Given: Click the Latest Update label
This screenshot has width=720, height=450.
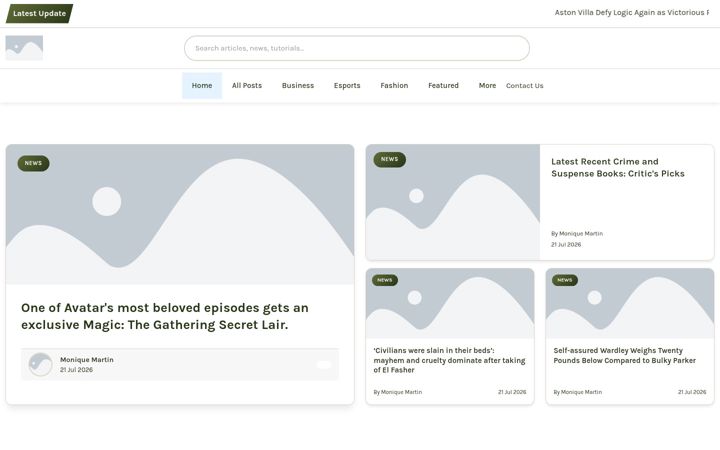Looking at the screenshot, I should coord(39,13).
